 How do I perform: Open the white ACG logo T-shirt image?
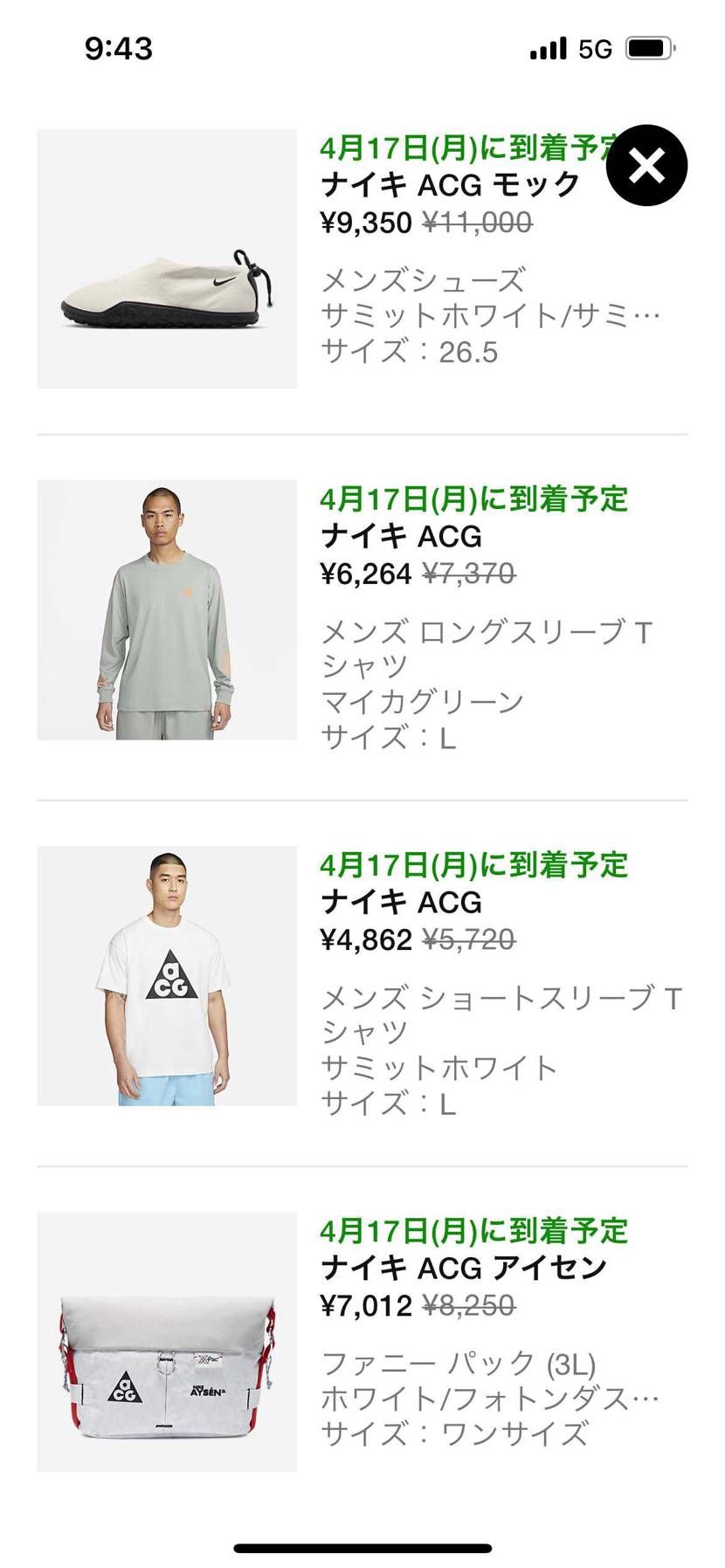click(x=167, y=975)
